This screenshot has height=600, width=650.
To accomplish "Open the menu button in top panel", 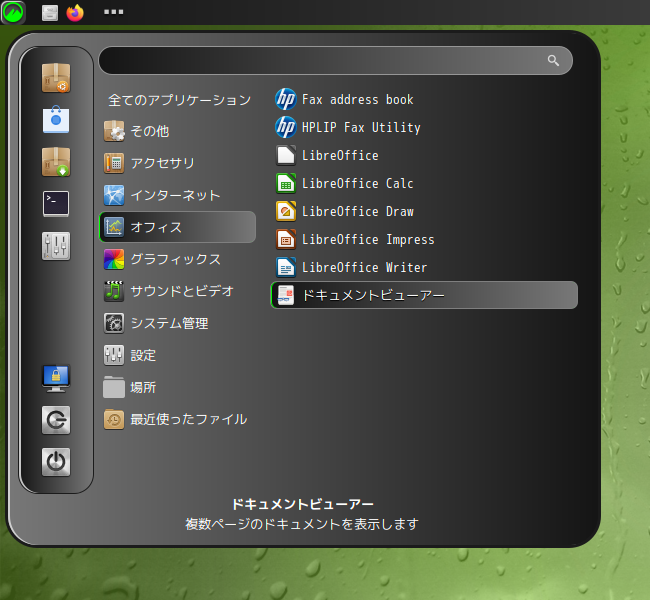I will 13,12.
